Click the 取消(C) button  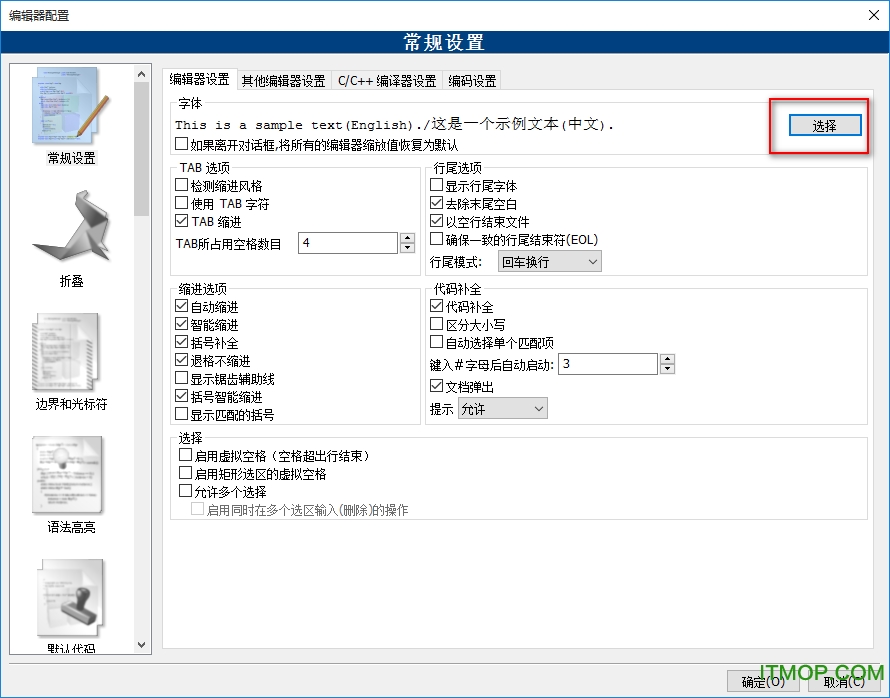pos(844,682)
